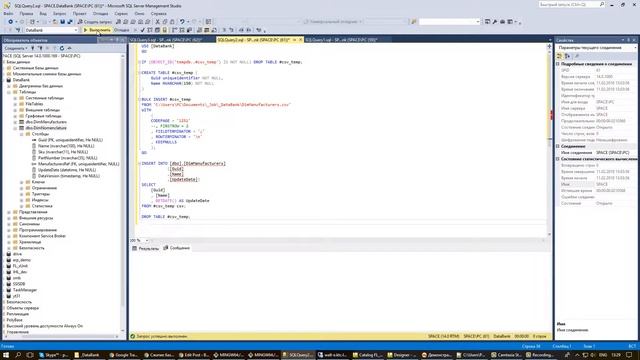The image size is (640, 360).
Task: Expand the Ключи folder
Action: click(x=22, y=182)
